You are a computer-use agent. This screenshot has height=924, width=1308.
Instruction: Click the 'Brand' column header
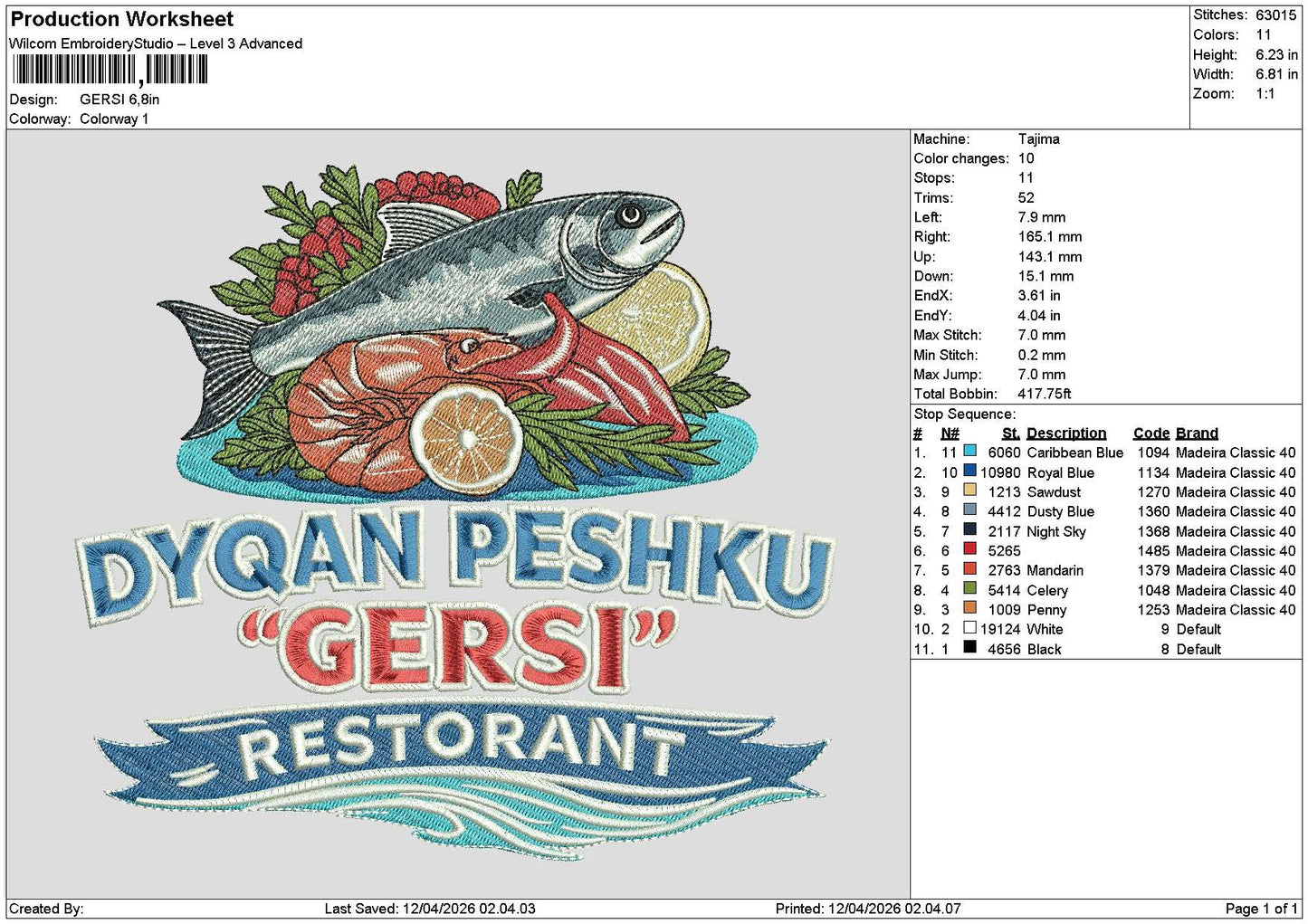pyautogui.click(x=1198, y=433)
